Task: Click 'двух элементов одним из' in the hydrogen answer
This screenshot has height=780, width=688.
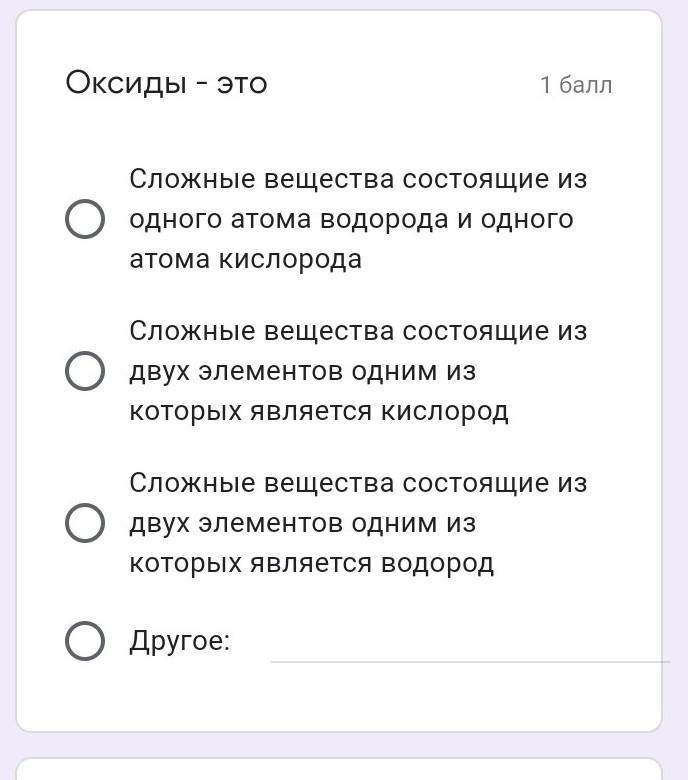Action: tap(302, 523)
